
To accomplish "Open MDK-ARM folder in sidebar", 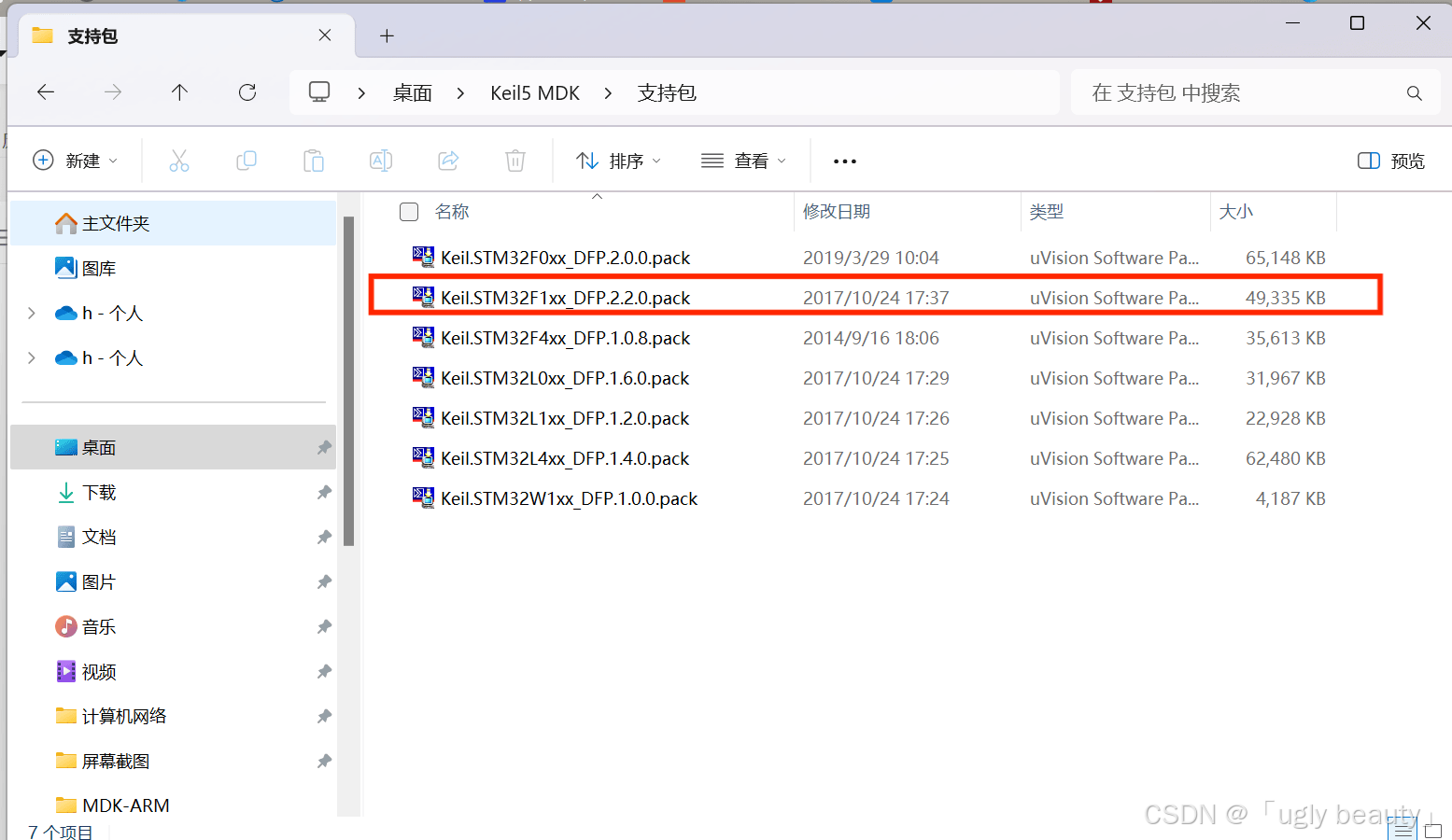I will tap(173, 805).
